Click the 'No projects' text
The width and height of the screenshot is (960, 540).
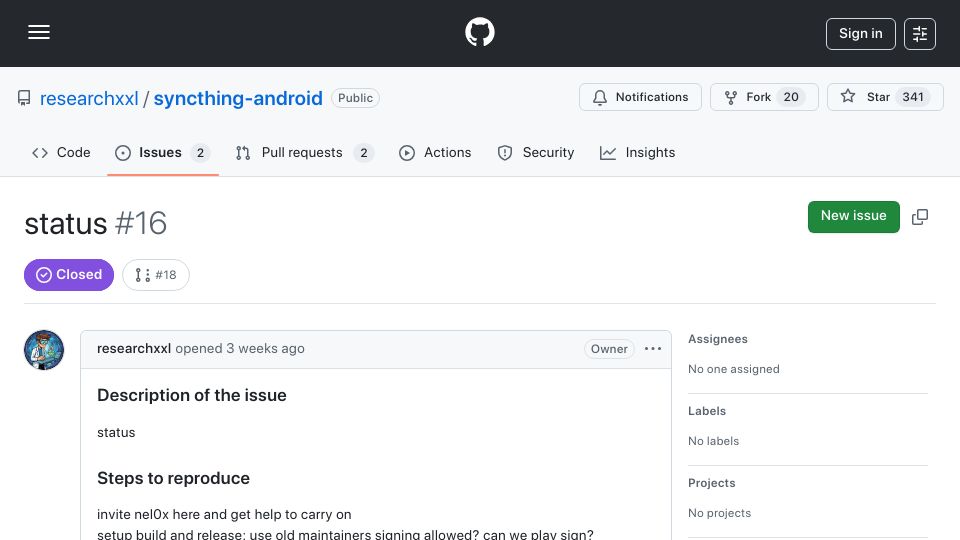719,513
